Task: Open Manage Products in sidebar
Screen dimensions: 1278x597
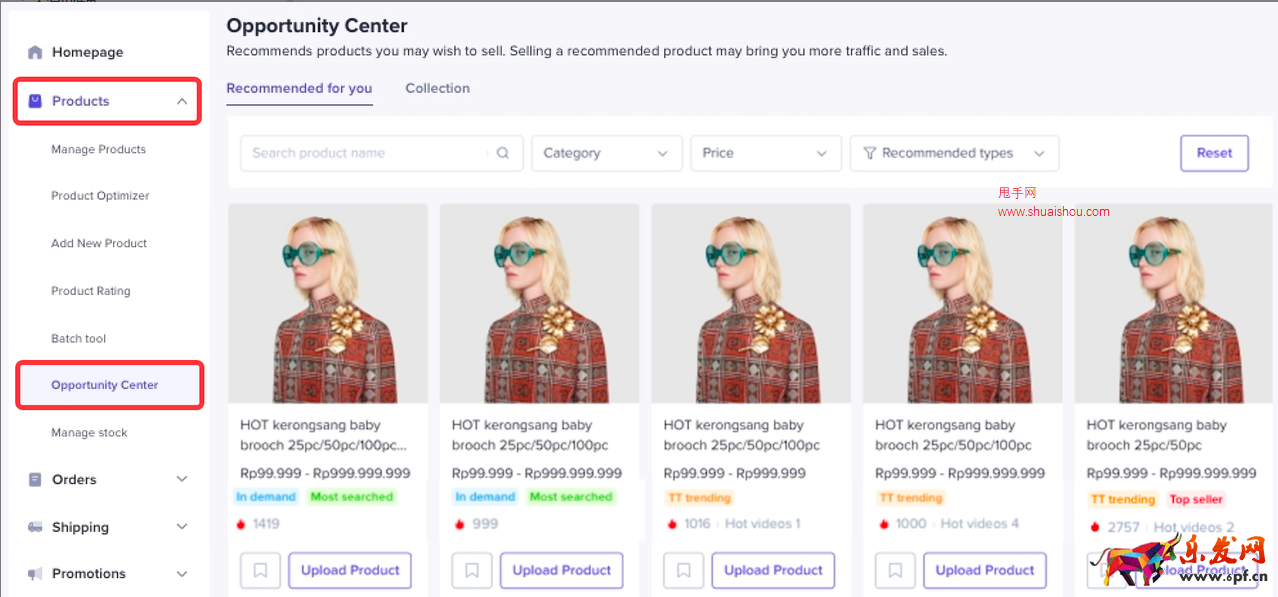Action: [x=98, y=149]
